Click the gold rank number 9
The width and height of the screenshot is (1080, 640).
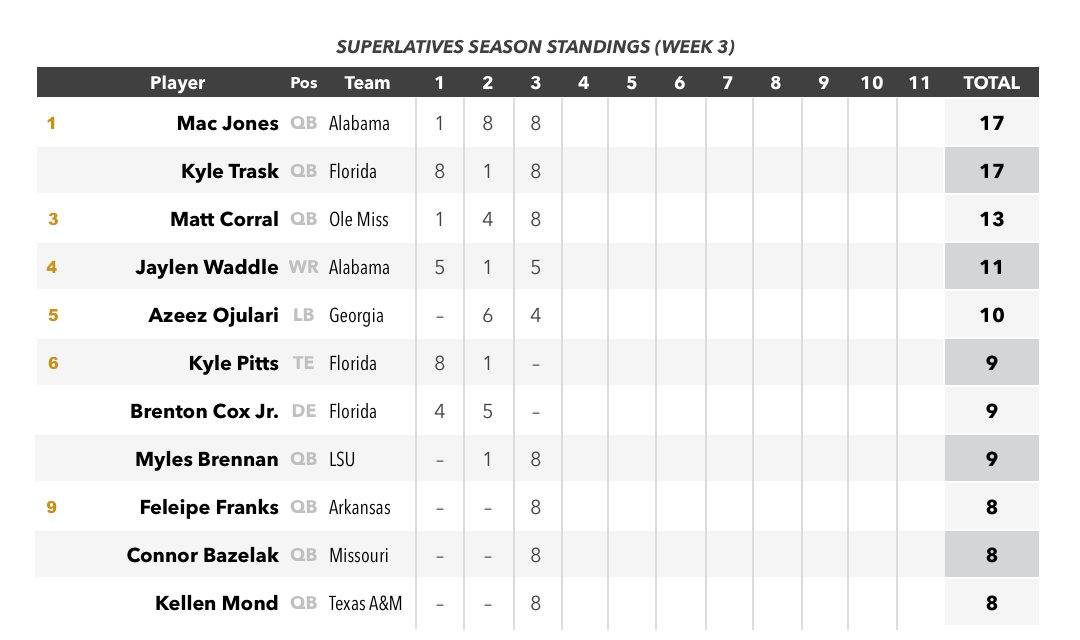point(52,508)
